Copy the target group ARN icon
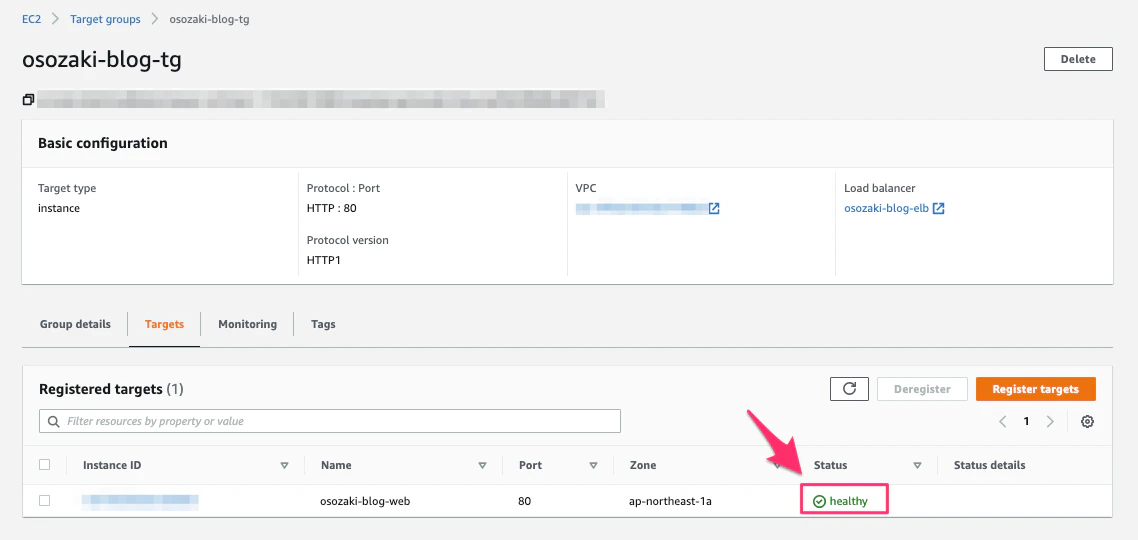Screen dimensions: 1138x540 tap(28, 99)
